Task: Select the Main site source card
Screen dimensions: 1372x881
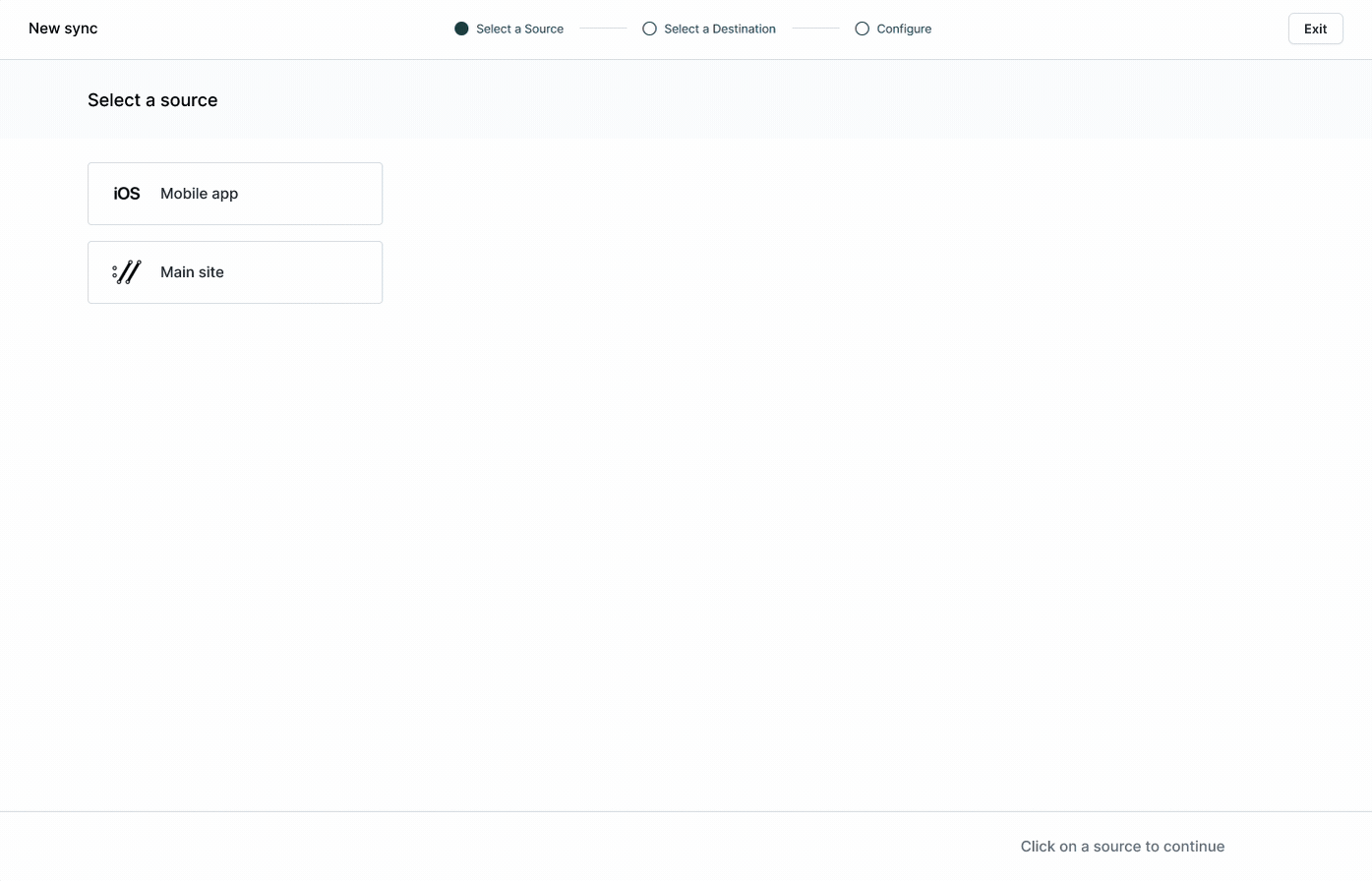Action: point(235,271)
